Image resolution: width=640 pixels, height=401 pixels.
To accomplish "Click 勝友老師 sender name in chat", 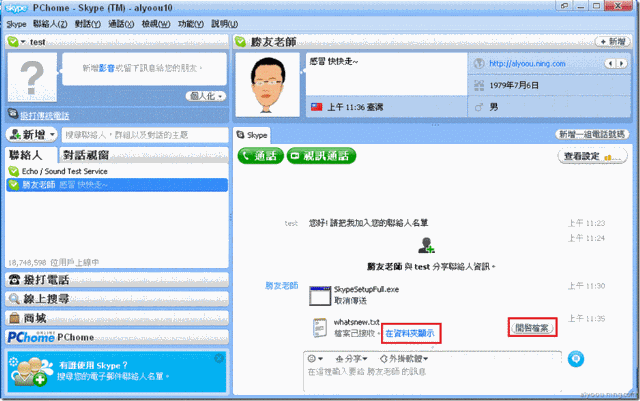I will 282,285.
